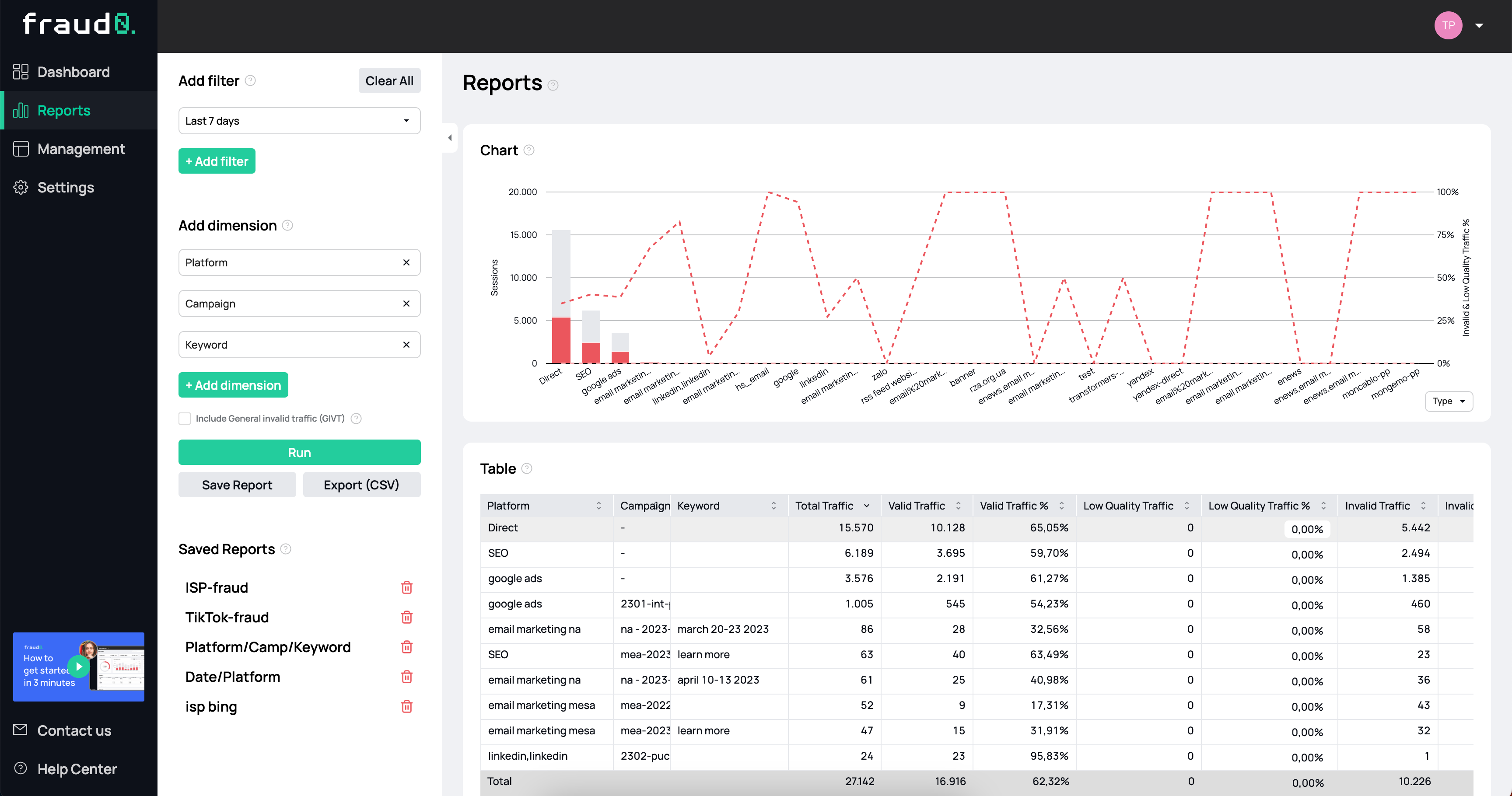This screenshot has height=796, width=1512.
Task: Open Management section in sidebar
Action: tap(81, 149)
